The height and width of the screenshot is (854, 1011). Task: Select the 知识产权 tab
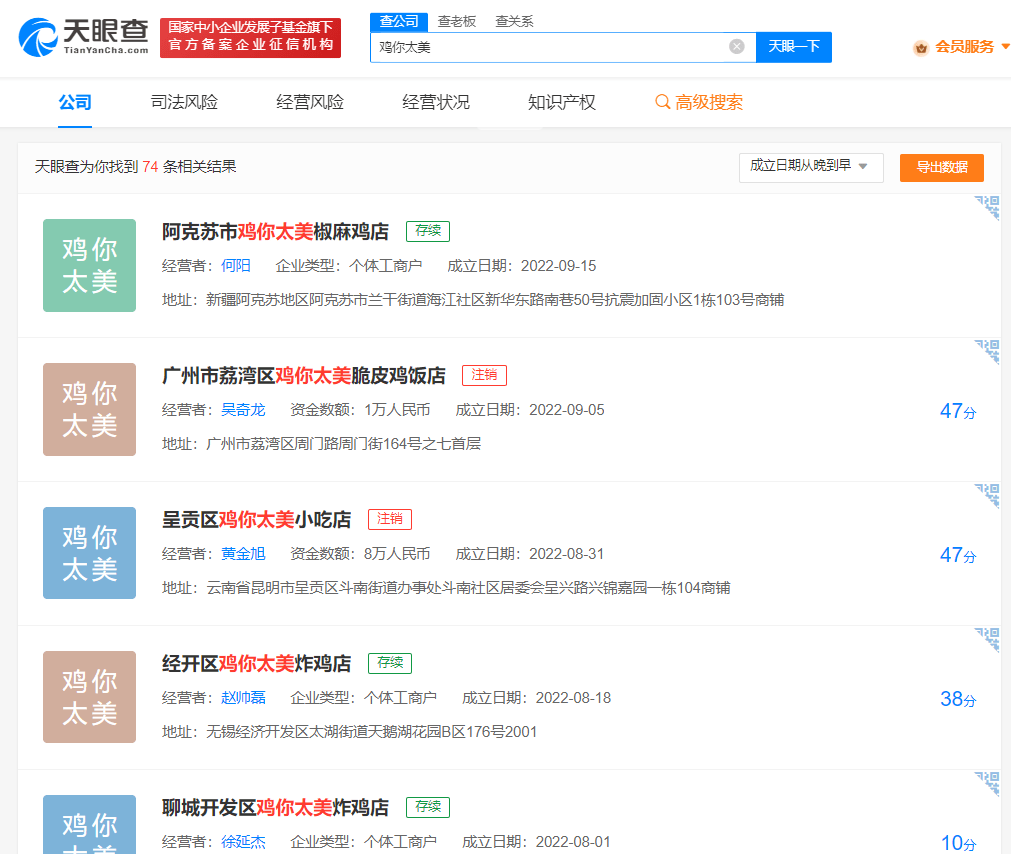(x=562, y=102)
